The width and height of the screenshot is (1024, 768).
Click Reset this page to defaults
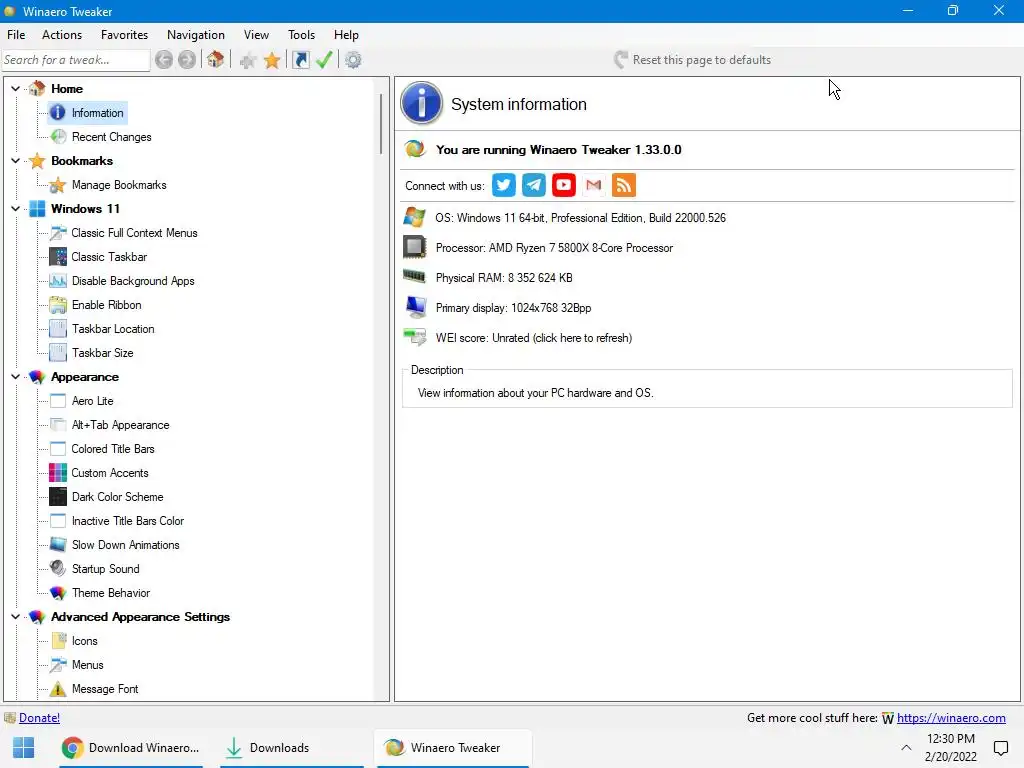click(692, 60)
